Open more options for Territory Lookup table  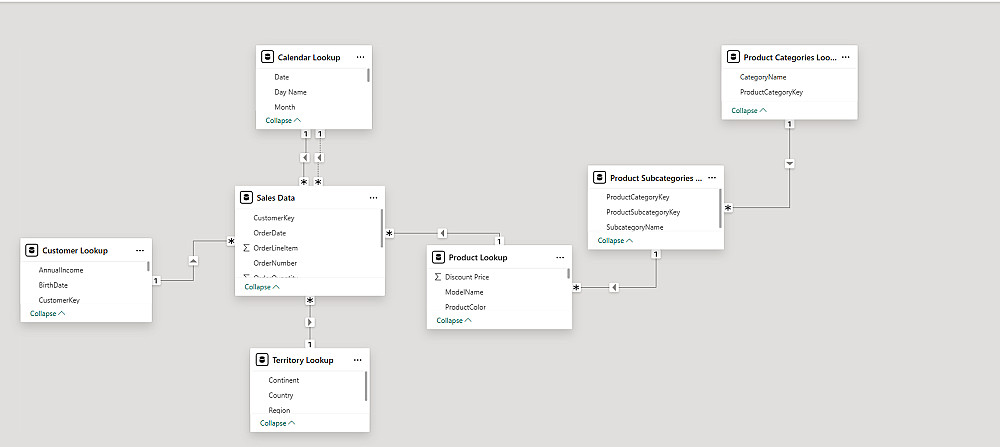coord(357,360)
